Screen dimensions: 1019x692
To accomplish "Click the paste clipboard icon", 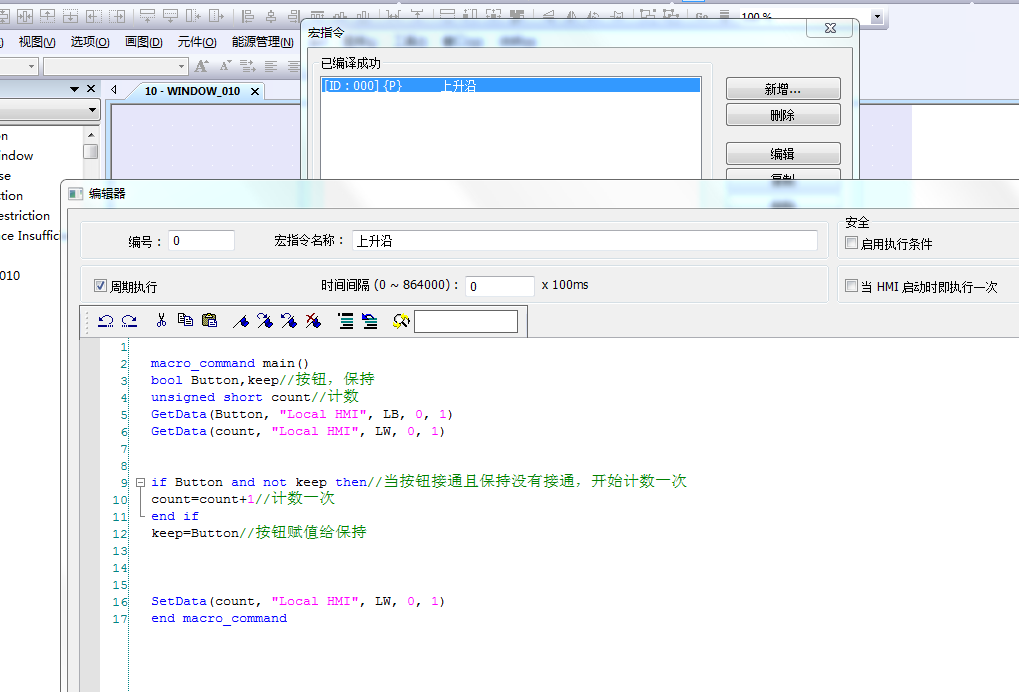I will tap(209, 321).
